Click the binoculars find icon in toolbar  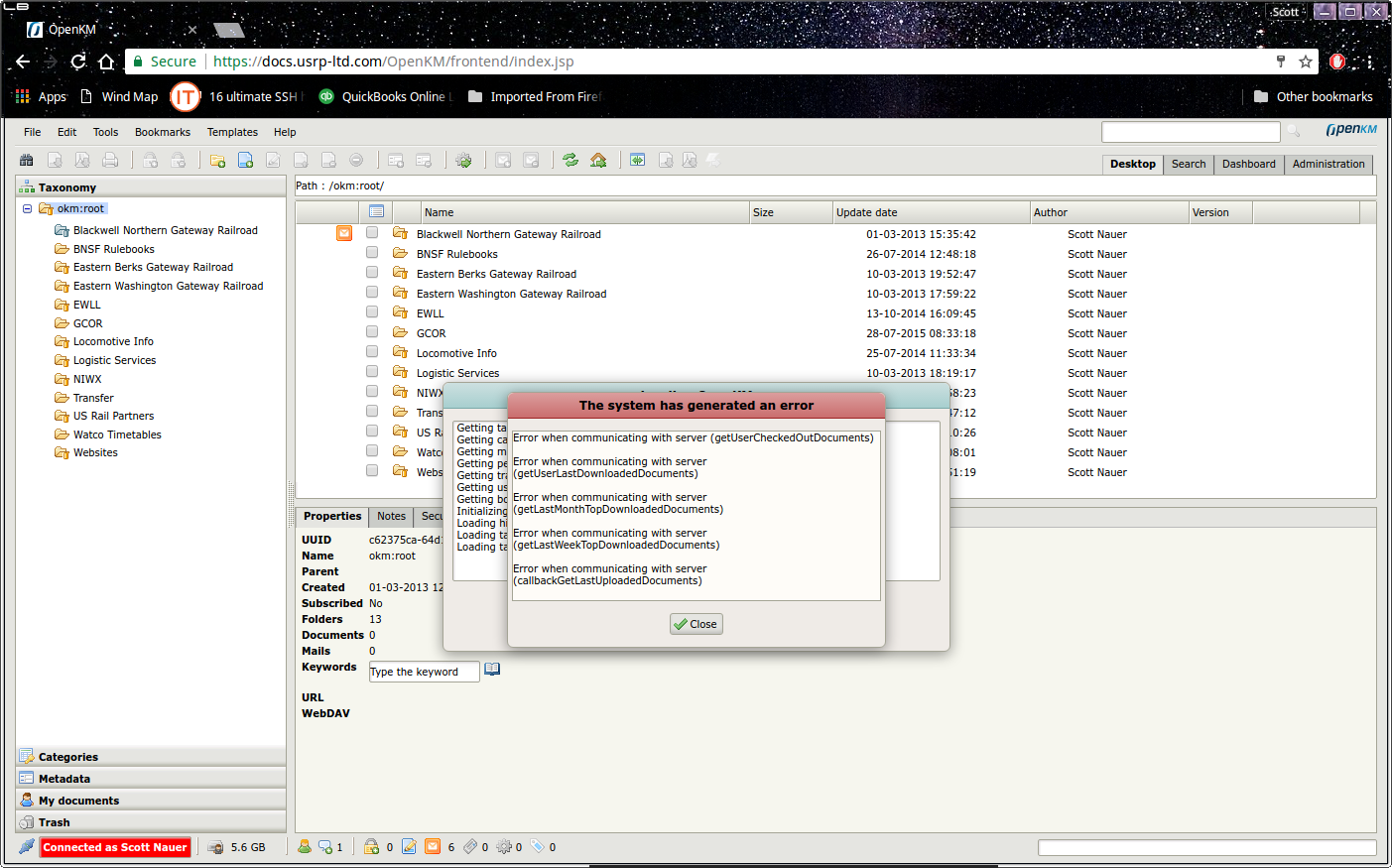tap(27, 161)
